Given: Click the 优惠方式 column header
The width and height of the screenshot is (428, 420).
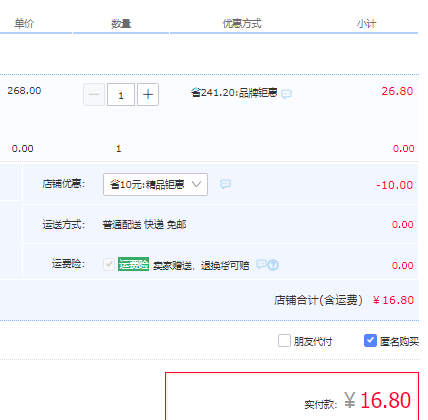Looking at the screenshot, I should coord(242,24).
